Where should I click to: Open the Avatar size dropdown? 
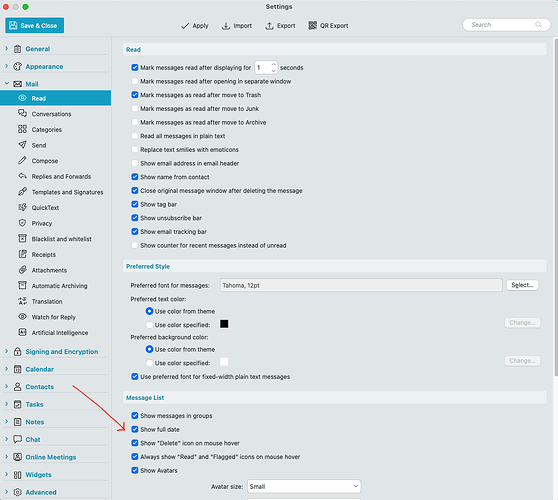pos(304,486)
